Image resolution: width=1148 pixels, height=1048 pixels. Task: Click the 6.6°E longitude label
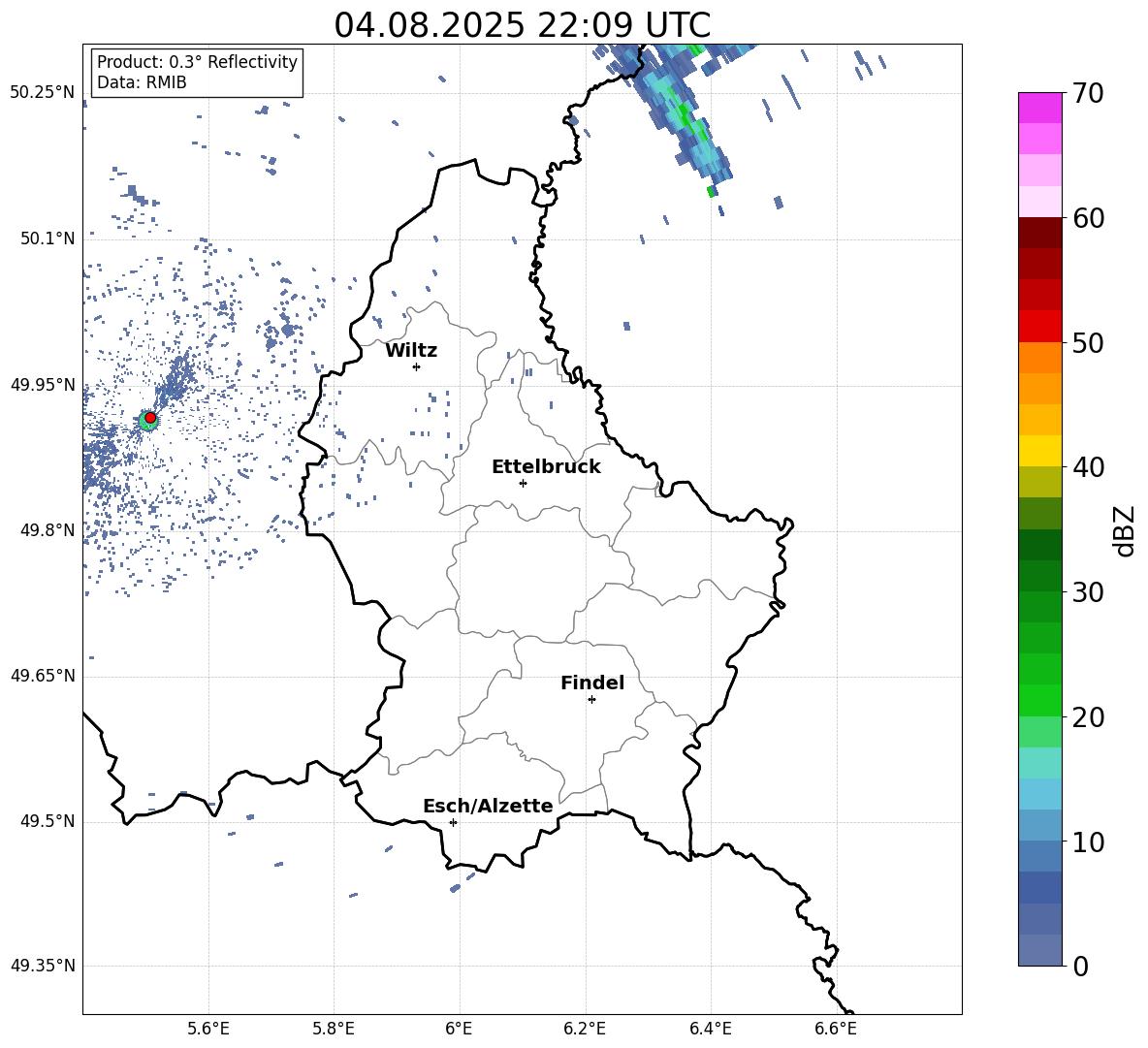[x=836, y=1030]
